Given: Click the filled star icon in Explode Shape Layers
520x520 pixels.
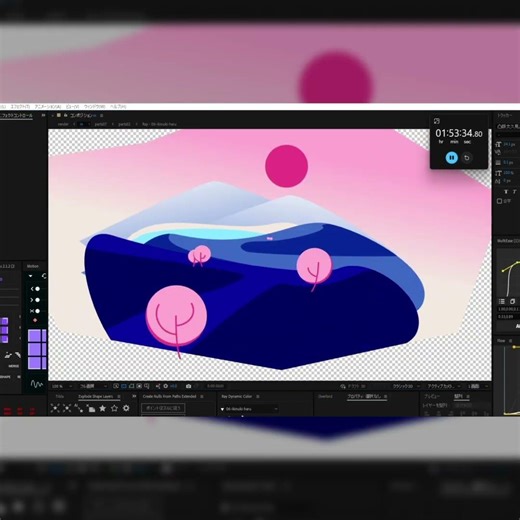Looking at the screenshot, I should [103, 408].
